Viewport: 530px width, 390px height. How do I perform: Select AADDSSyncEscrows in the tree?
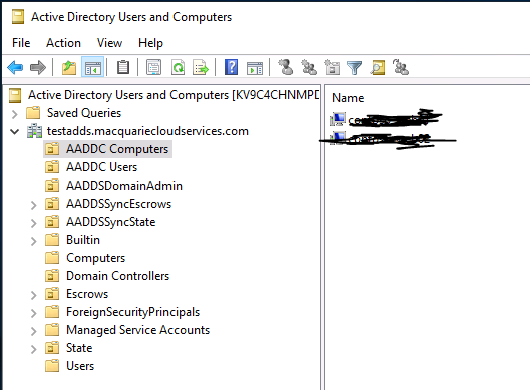(119, 204)
